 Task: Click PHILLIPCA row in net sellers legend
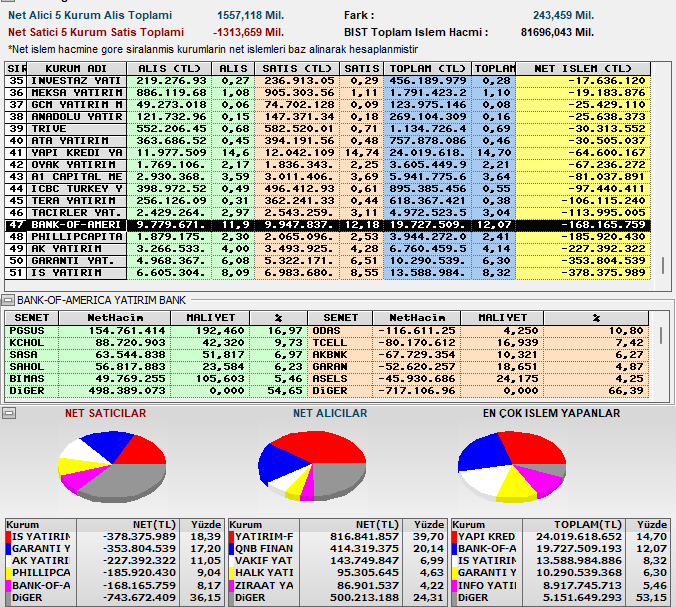point(114,573)
